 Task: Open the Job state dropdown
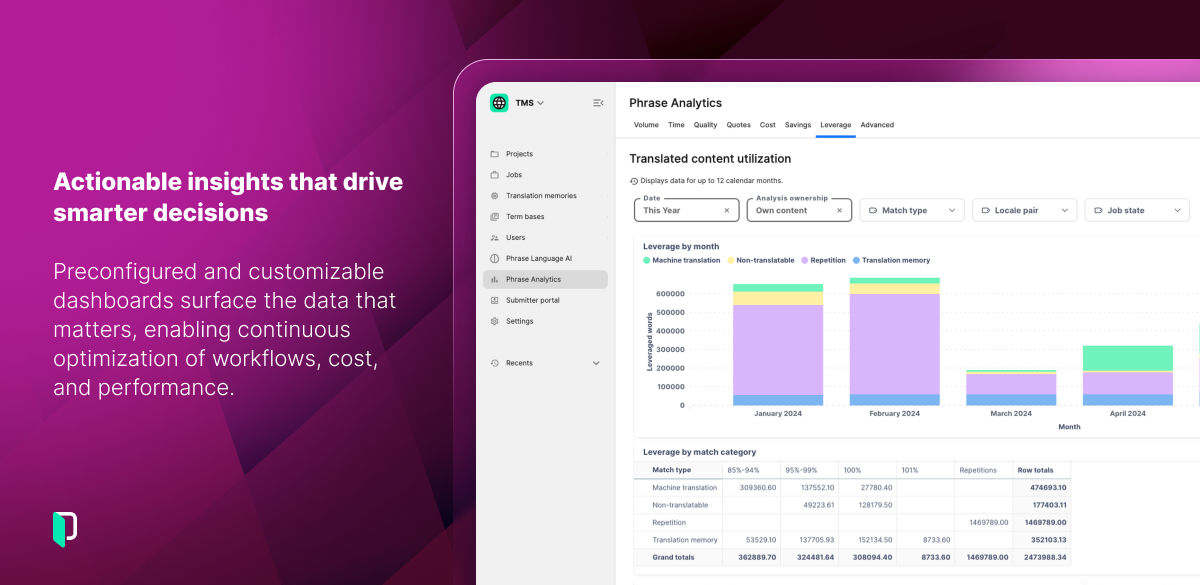1137,211
